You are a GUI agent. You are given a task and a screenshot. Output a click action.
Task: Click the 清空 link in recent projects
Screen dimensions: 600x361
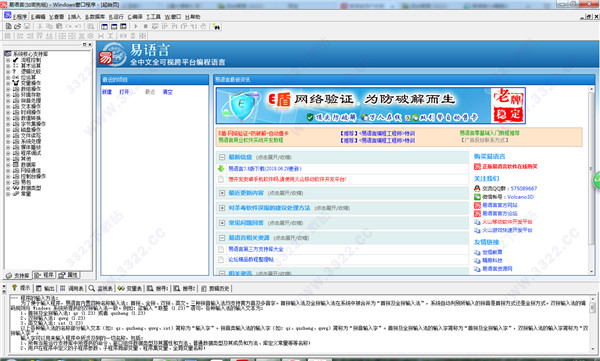pyautogui.click(x=168, y=92)
